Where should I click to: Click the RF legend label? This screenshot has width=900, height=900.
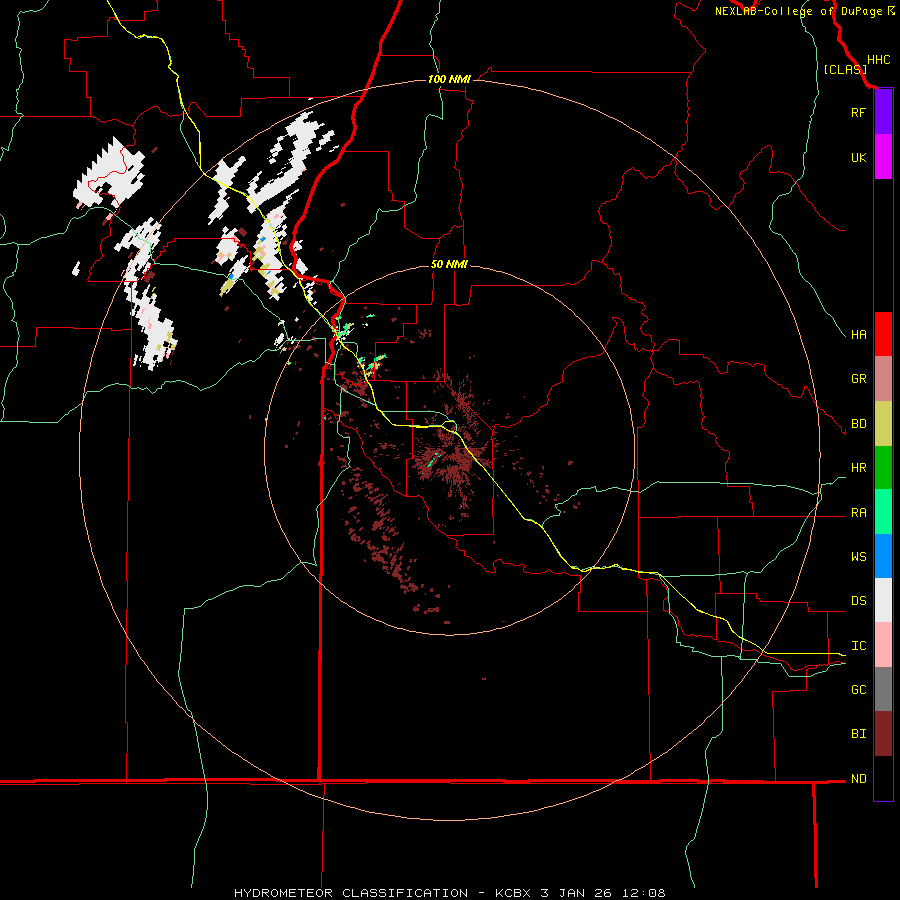[858, 112]
